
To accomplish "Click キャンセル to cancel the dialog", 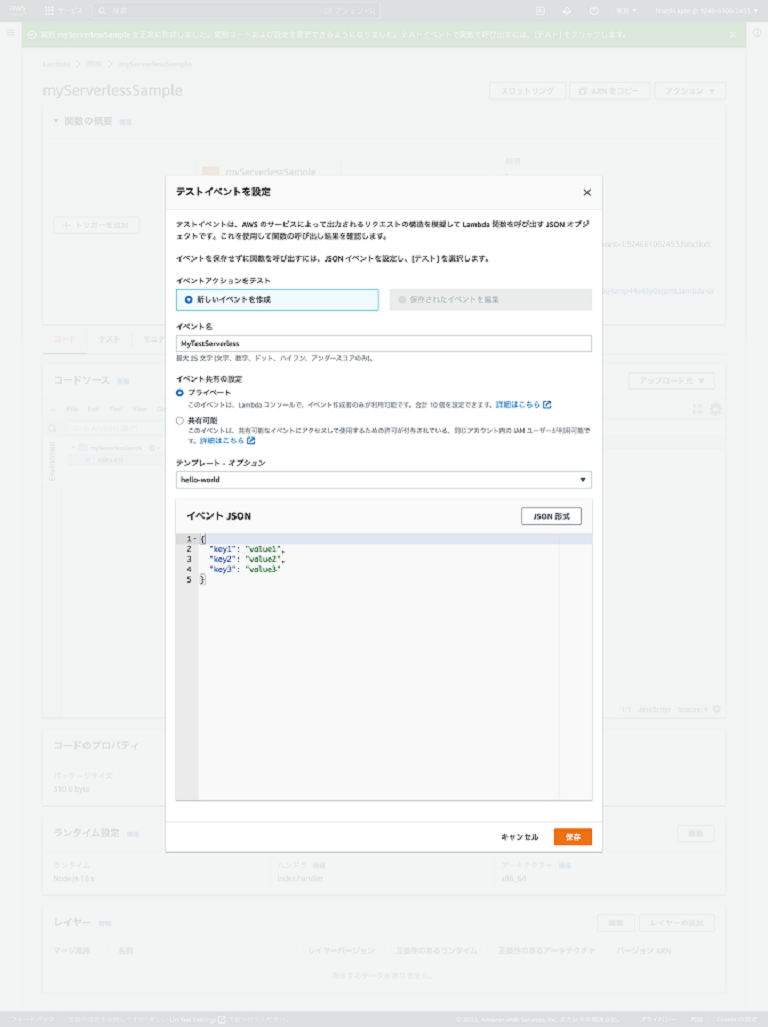I will click(x=519, y=837).
